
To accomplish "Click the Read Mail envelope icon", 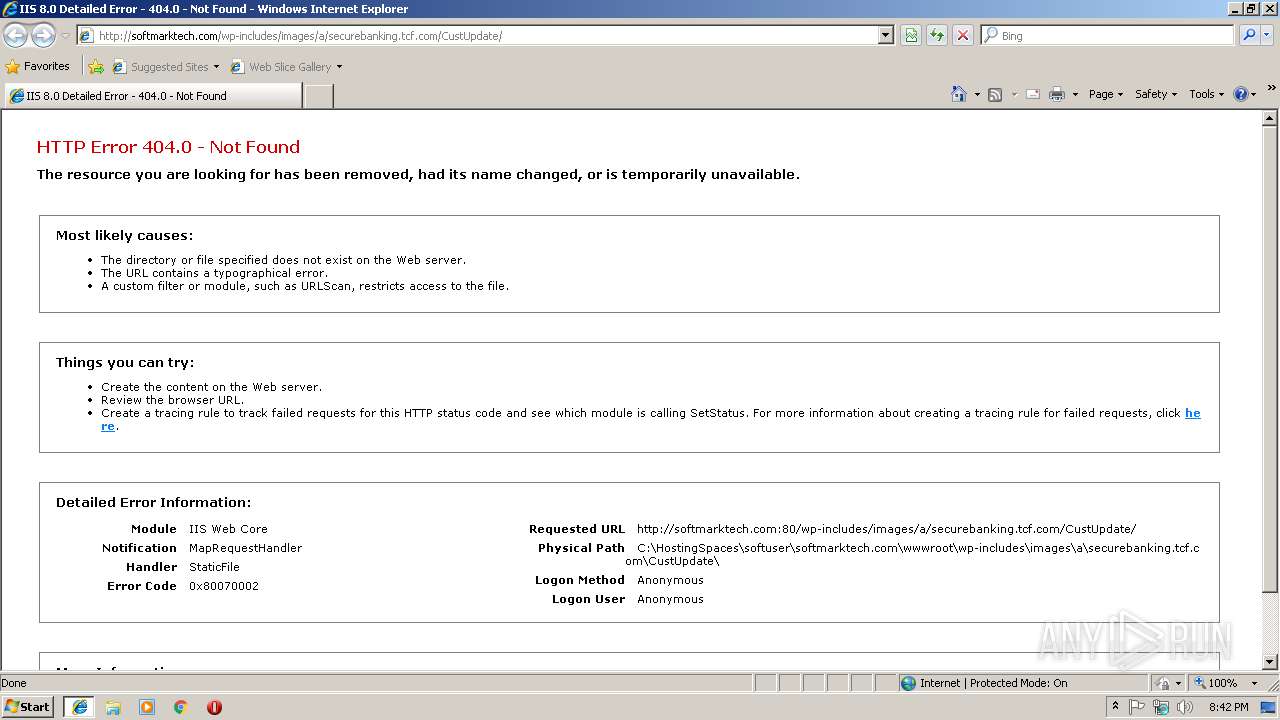I will pyautogui.click(x=1033, y=94).
